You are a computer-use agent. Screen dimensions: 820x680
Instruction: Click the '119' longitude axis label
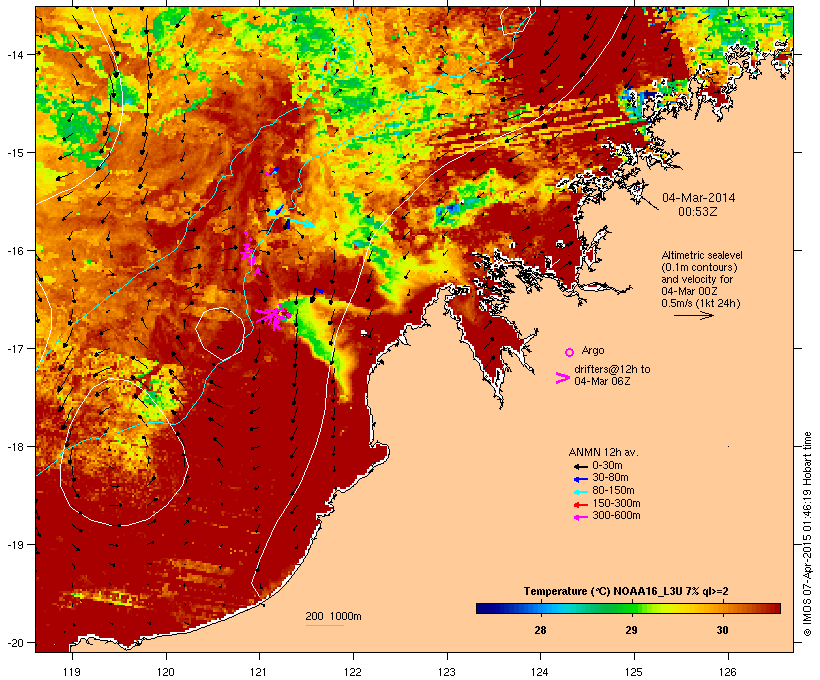[72, 672]
